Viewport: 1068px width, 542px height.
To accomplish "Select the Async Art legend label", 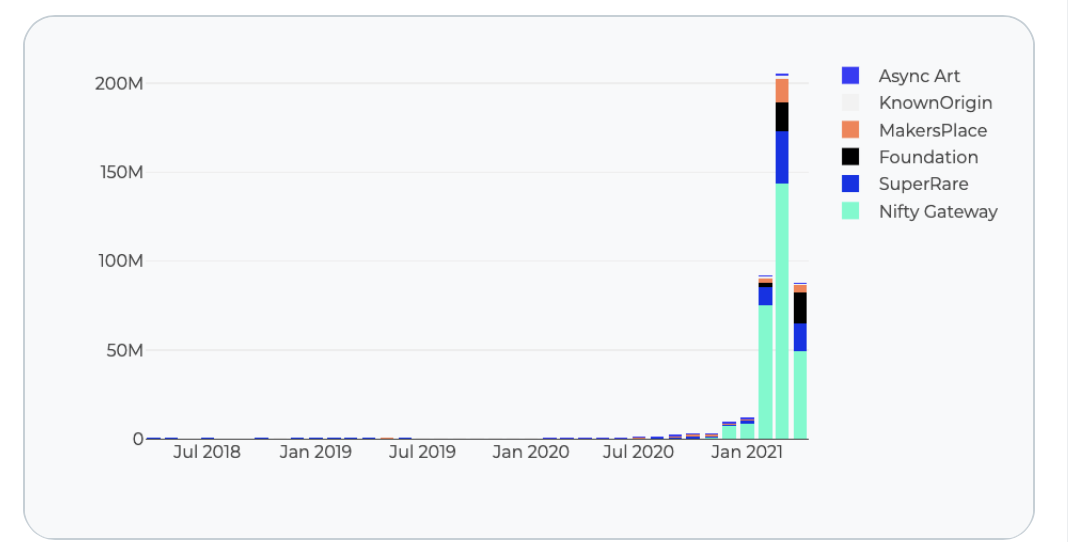I will coord(919,76).
